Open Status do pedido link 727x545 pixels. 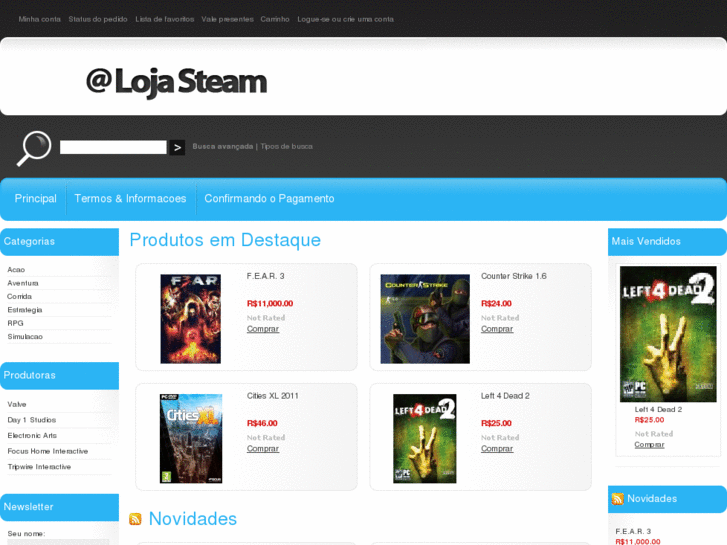98,19
